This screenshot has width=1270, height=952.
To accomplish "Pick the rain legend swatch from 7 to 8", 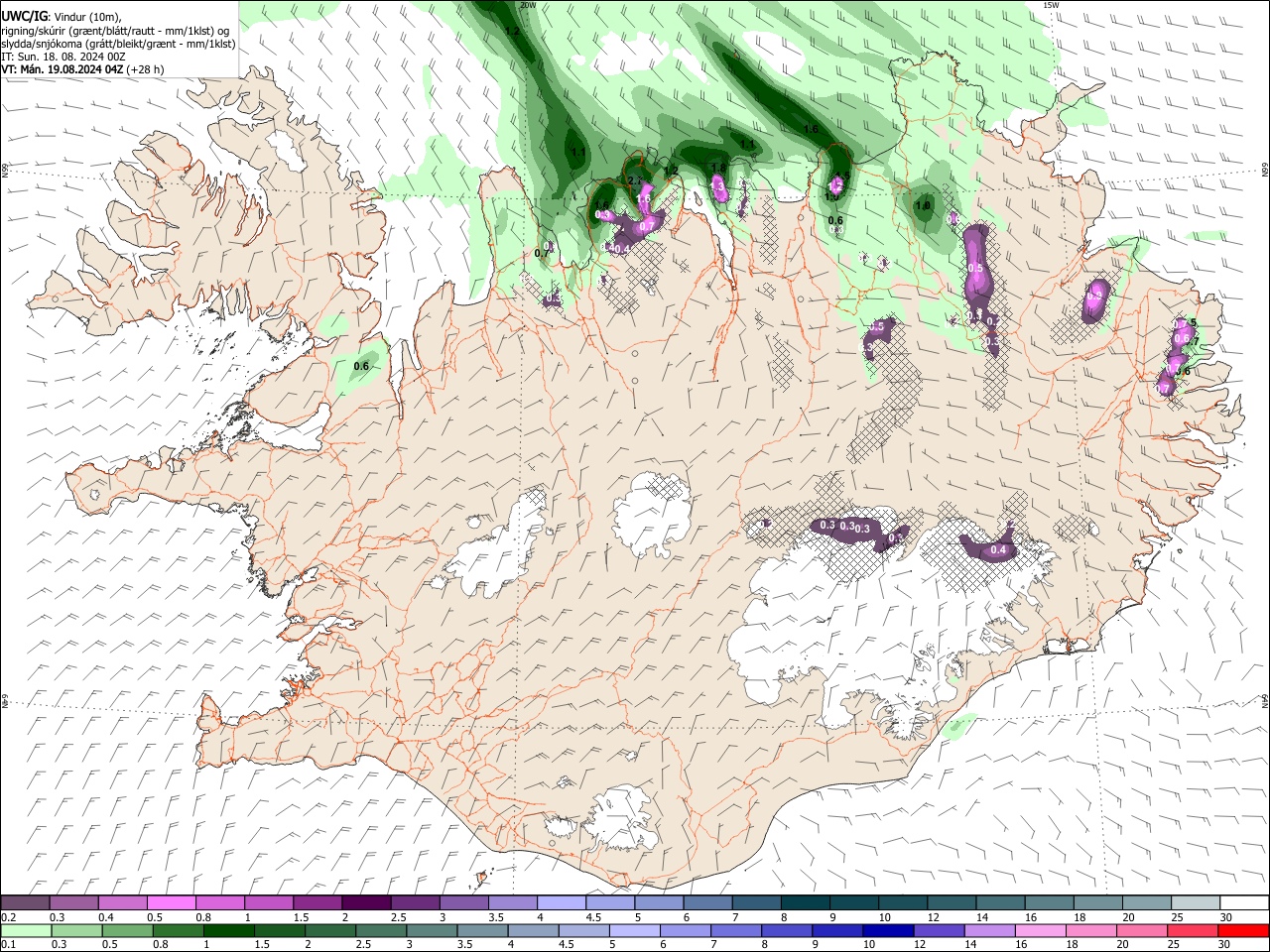I will coord(735,930).
